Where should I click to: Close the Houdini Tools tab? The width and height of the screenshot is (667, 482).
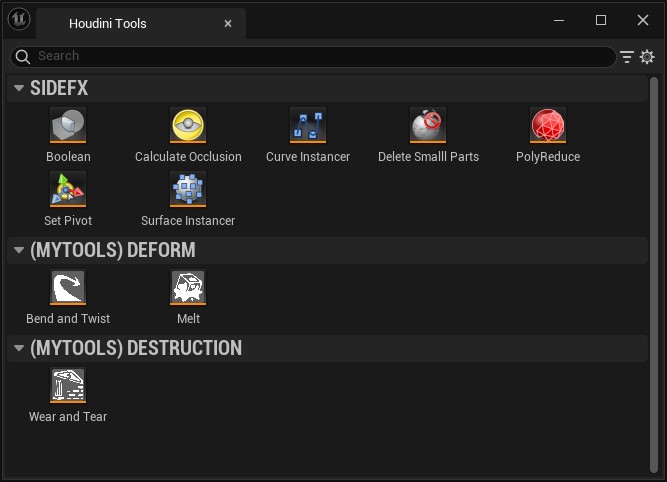[x=228, y=23]
